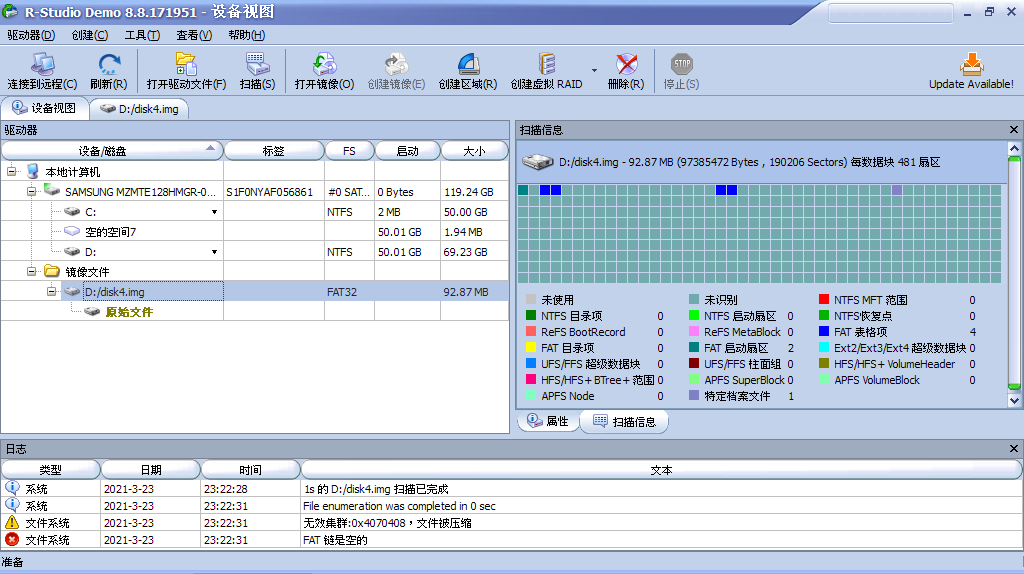The width and height of the screenshot is (1024, 574).
Task: Open the 驱动器(D) menu
Action: pyautogui.click(x=31, y=35)
